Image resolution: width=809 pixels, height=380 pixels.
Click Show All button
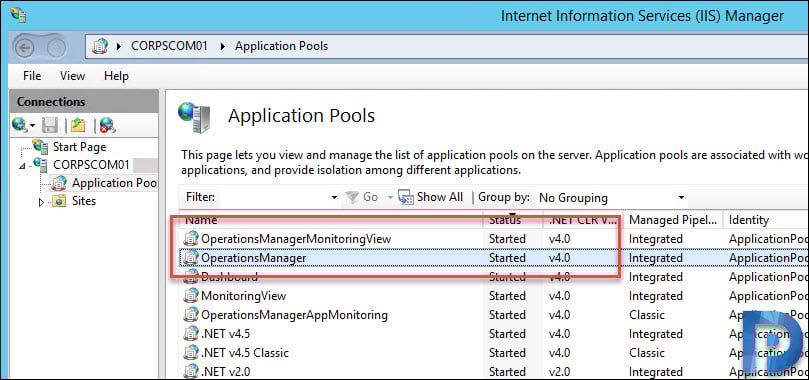coord(431,197)
